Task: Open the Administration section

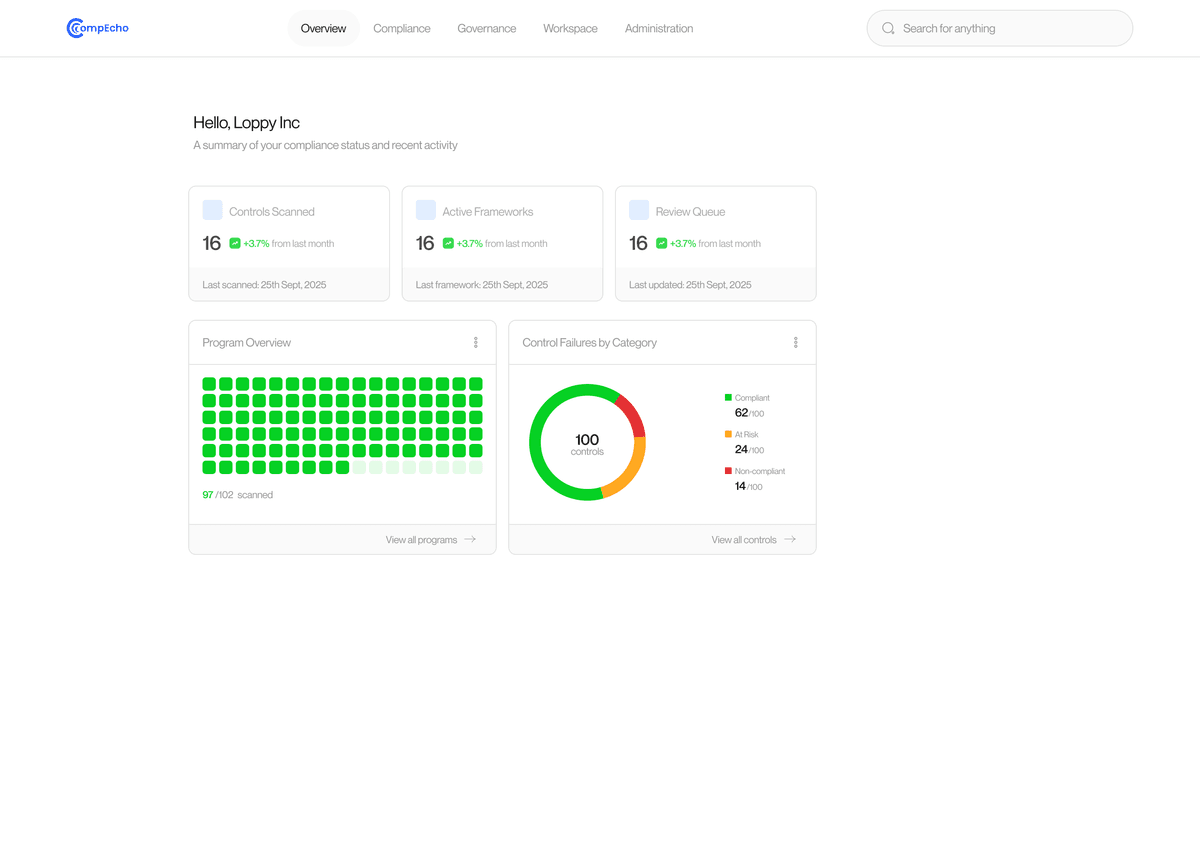Action: tap(659, 28)
